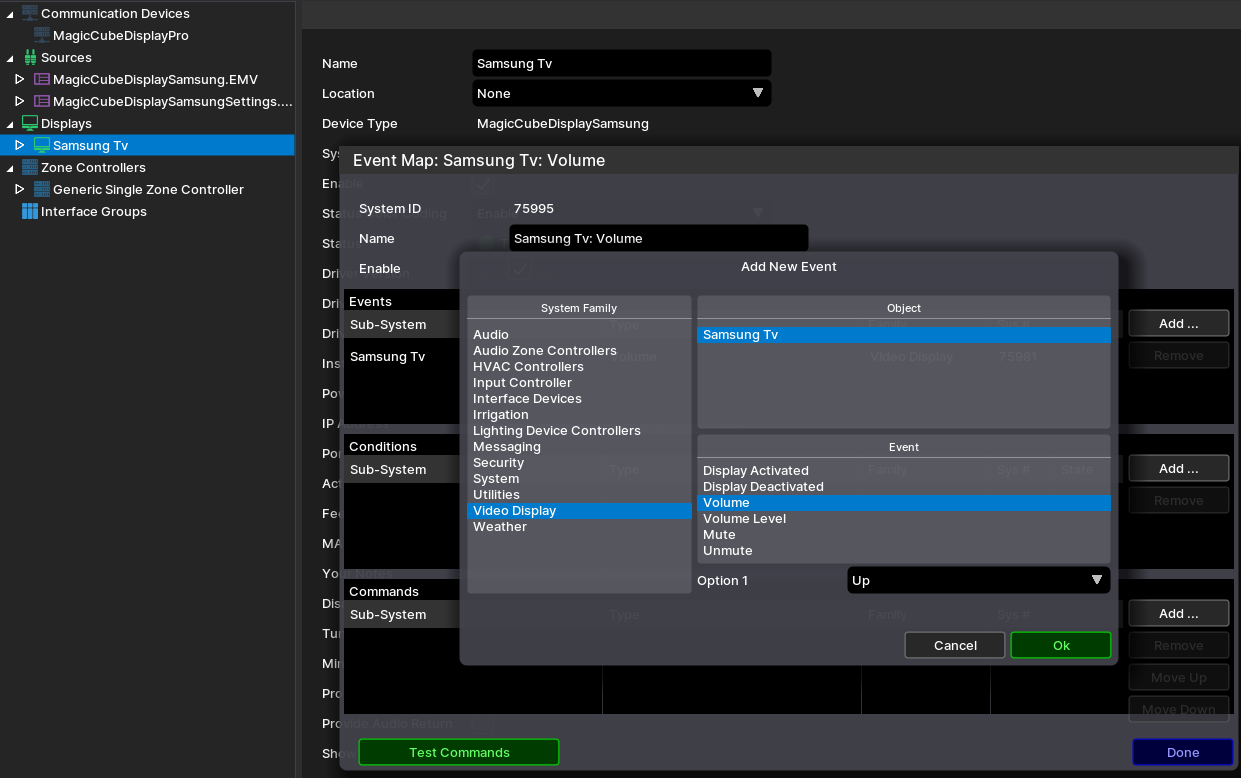The height and width of the screenshot is (778, 1241).
Task: Click the Zone Controllers icon
Action: point(29,167)
